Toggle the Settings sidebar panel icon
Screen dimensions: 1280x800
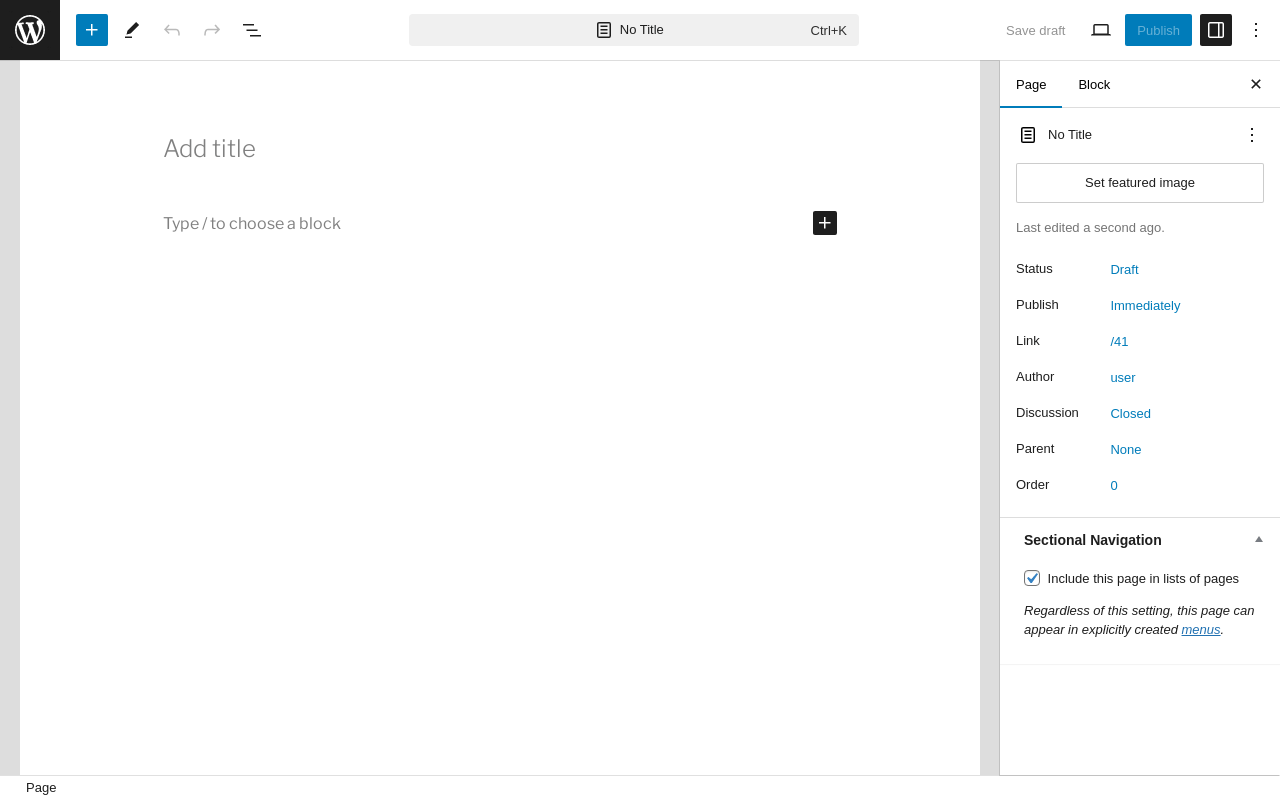(x=1216, y=30)
